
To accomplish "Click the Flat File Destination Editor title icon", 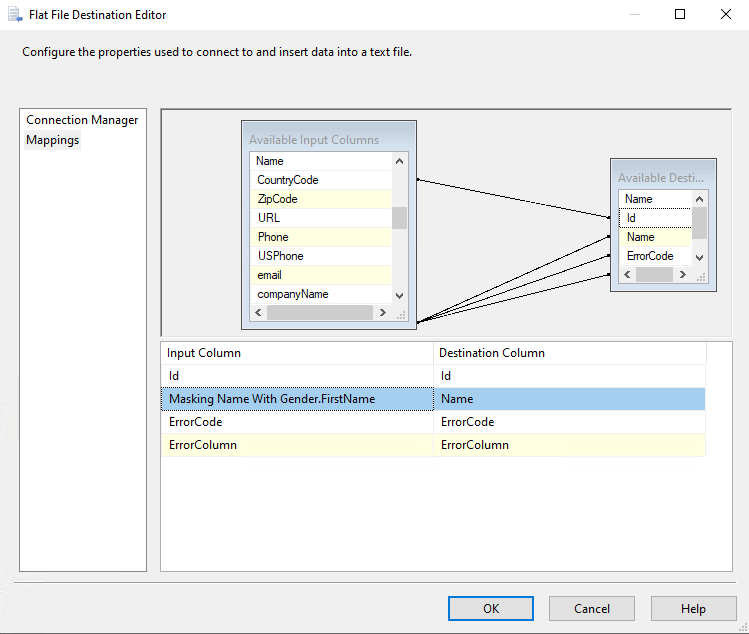I will [x=14, y=15].
